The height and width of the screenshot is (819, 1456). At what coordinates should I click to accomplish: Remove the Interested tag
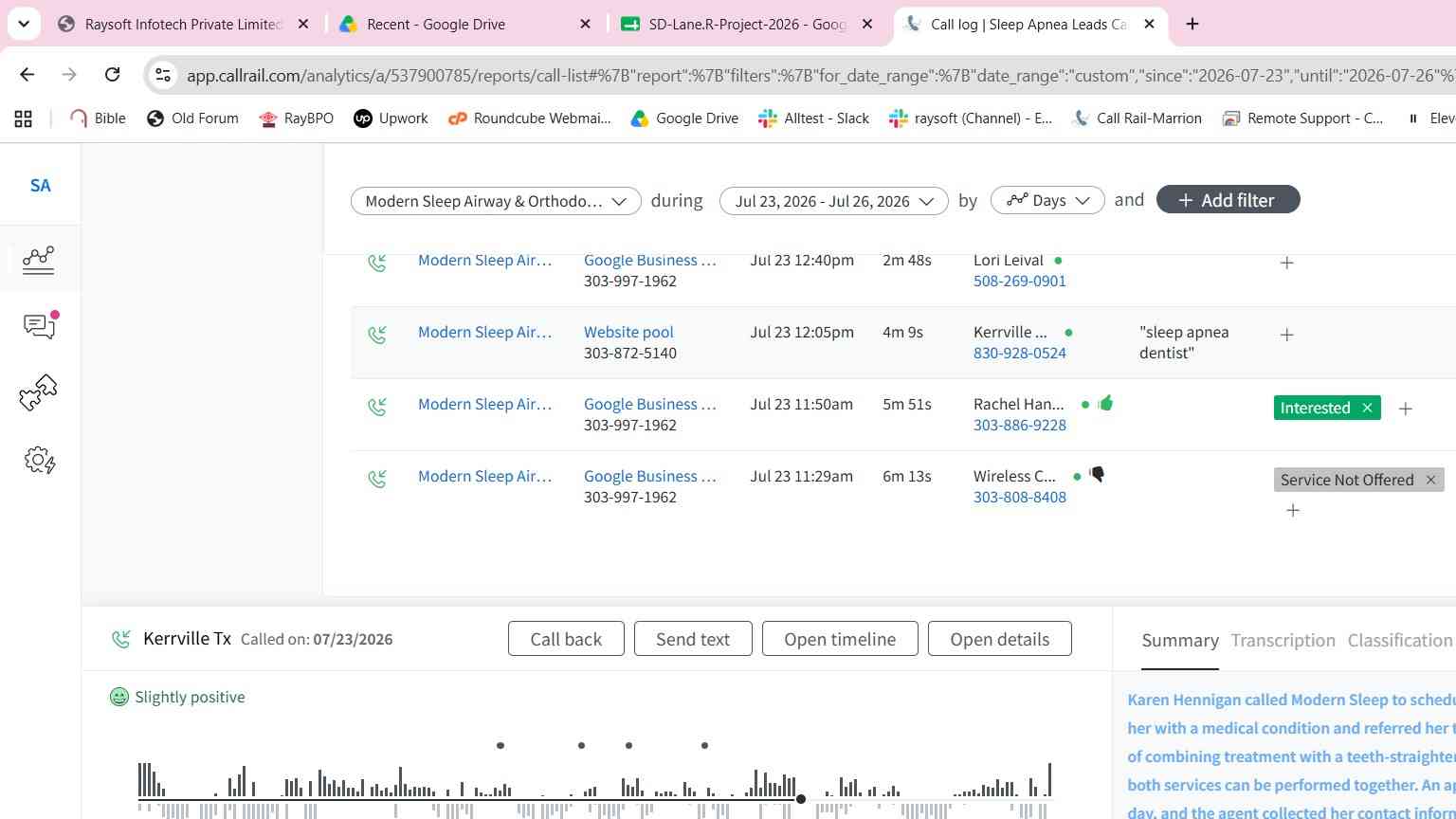pyautogui.click(x=1367, y=408)
